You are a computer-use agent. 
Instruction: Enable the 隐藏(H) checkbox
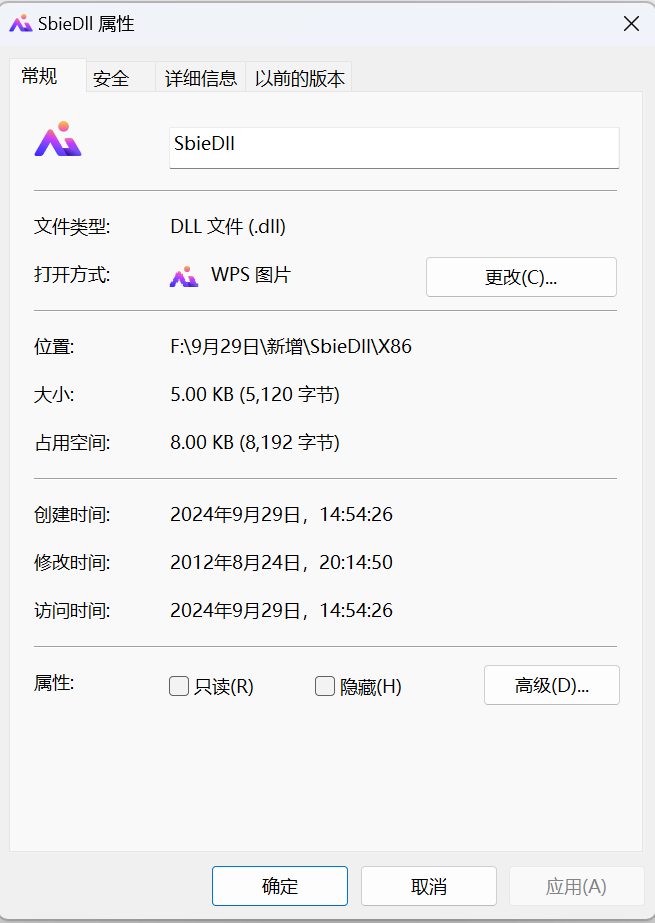tap(324, 686)
